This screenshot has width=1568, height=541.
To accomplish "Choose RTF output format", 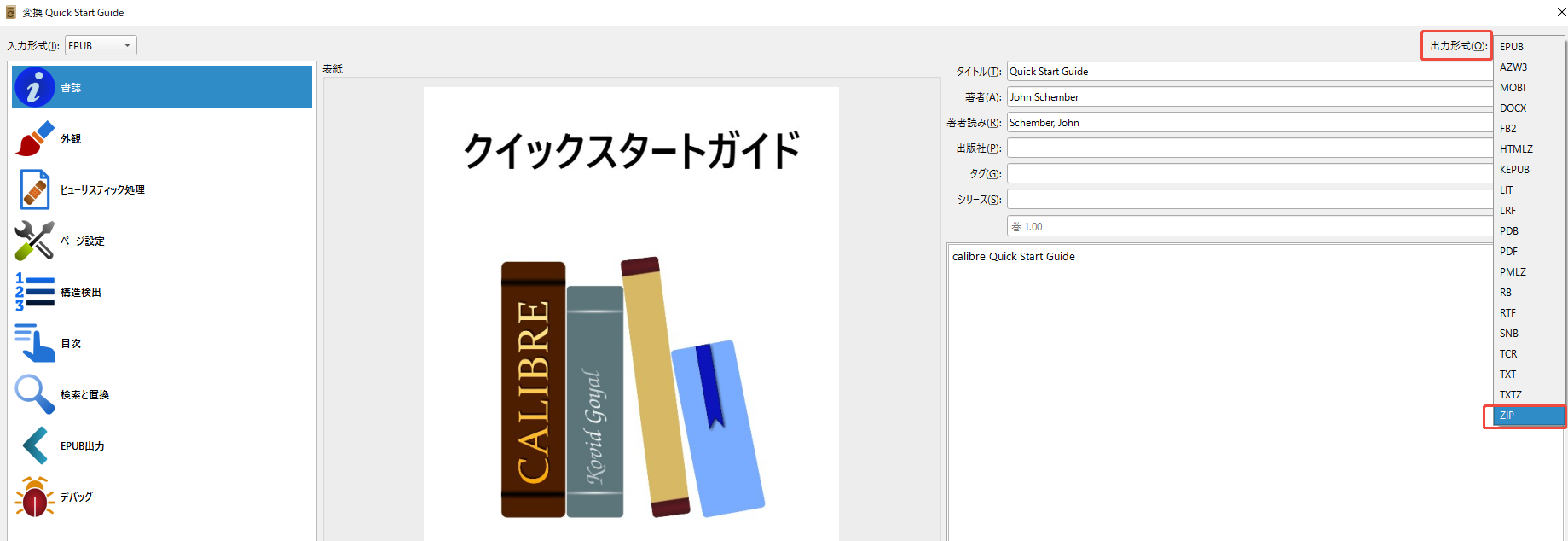I will pos(1530,312).
